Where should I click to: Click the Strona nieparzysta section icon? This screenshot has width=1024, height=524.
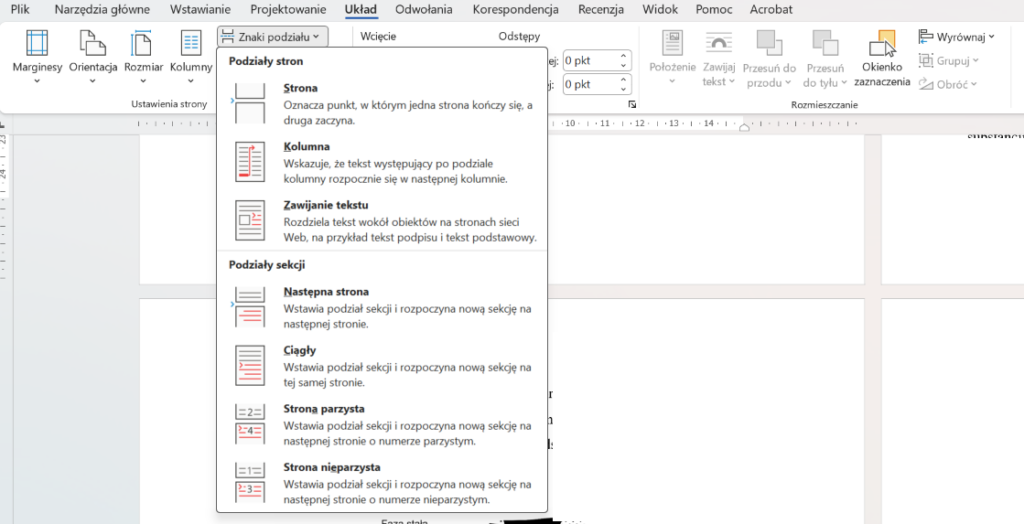click(x=249, y=482)
